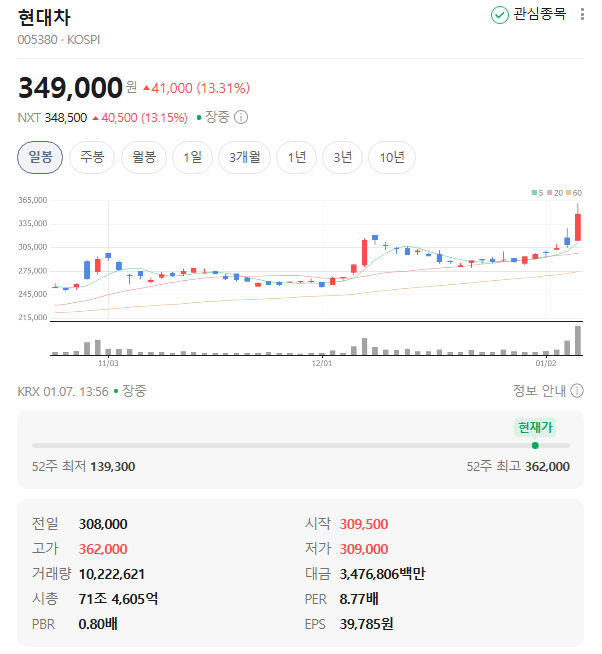Switch to the 월봉 monthly chart
602x654 pixels.
(144, 157)
